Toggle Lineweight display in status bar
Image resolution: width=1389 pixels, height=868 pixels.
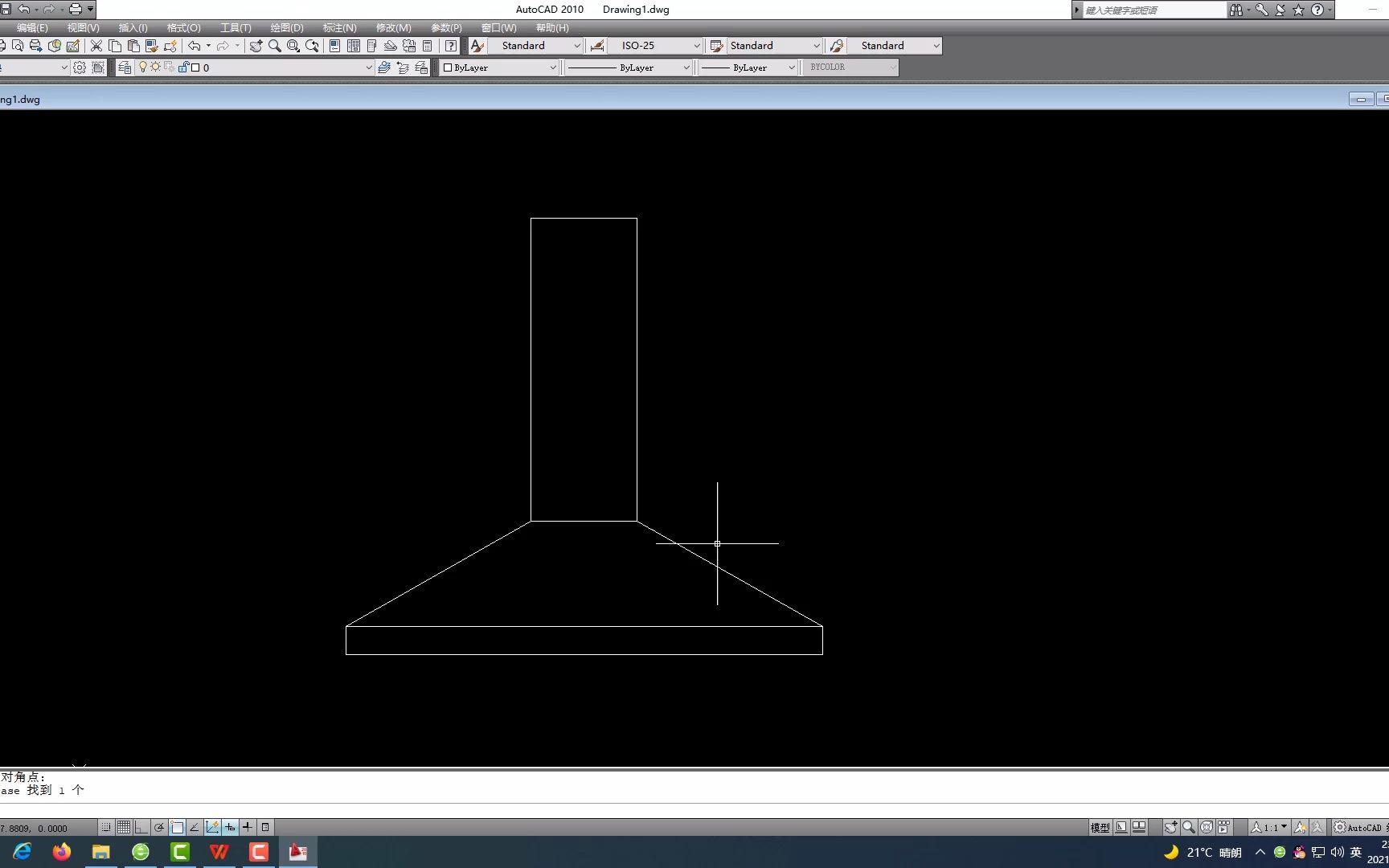point(248,827)
